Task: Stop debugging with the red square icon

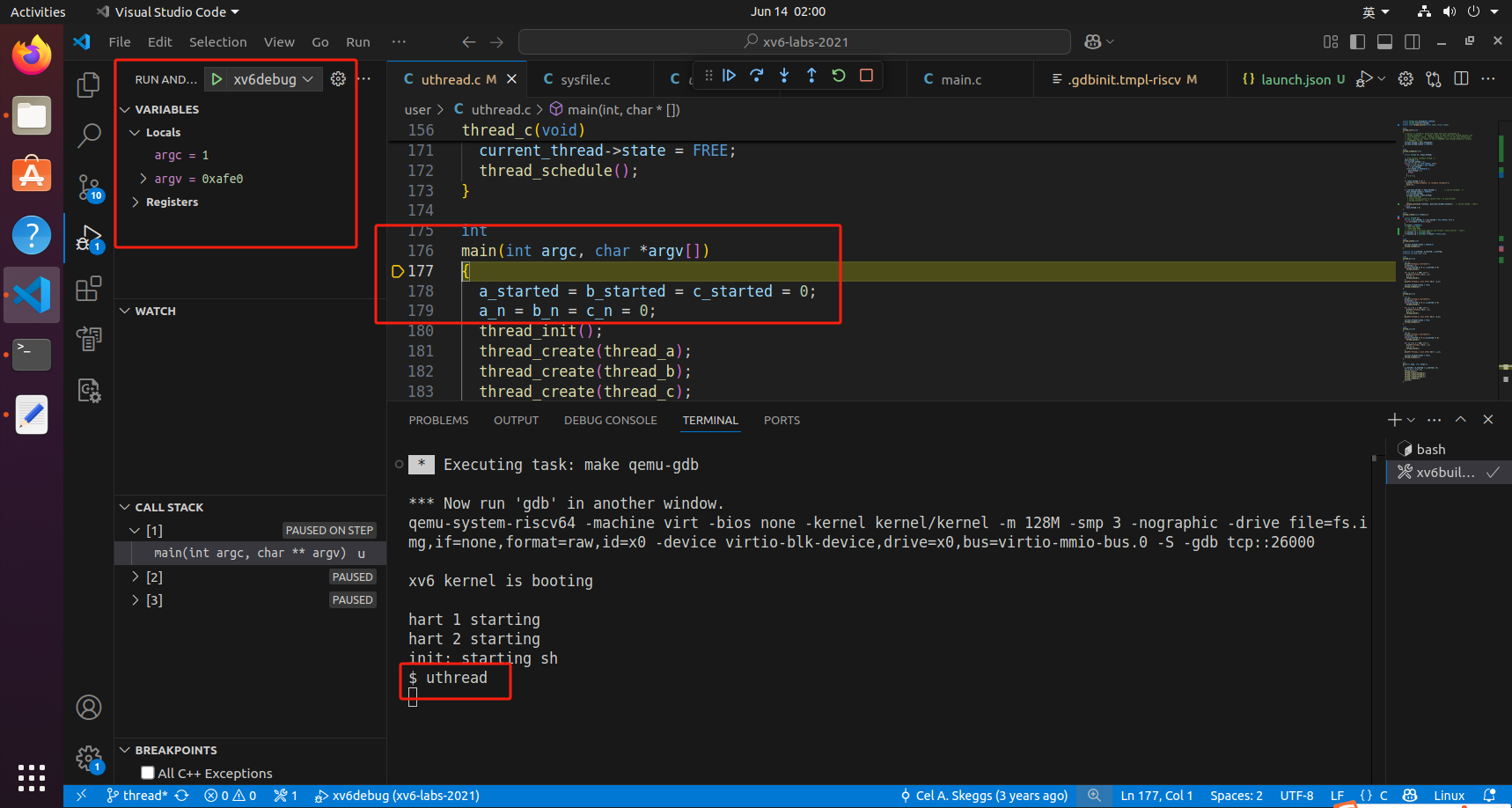Action: click(866, 76)
